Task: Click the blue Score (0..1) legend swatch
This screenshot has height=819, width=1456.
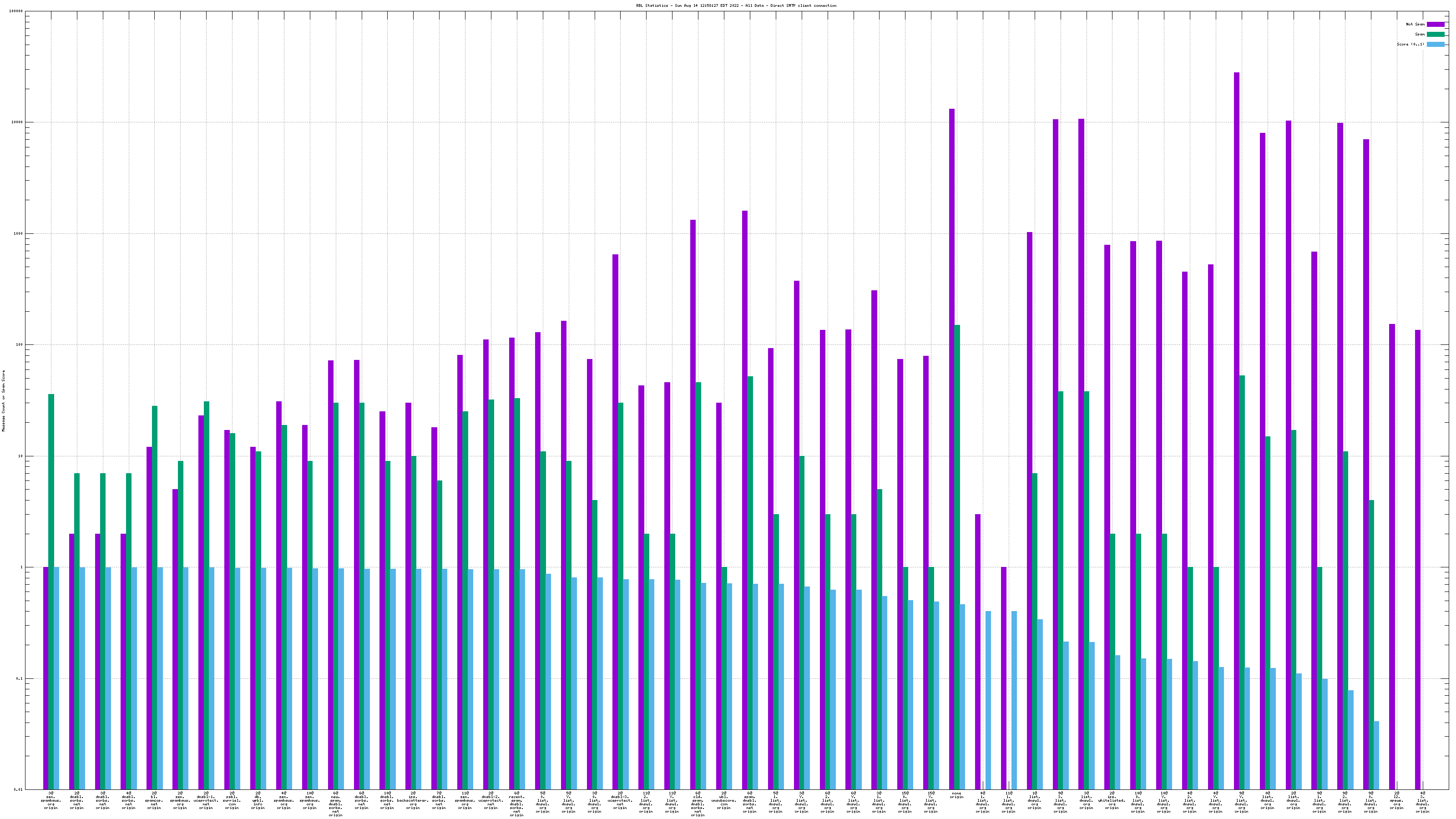Action: (1435, 44)
